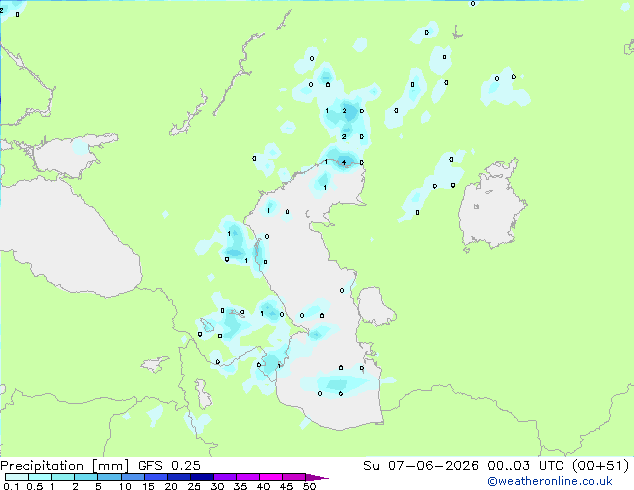The image size is (634, 490).
Task: Click the 0.1–0.5 mm legend color swatch
Action: (17, 477)
